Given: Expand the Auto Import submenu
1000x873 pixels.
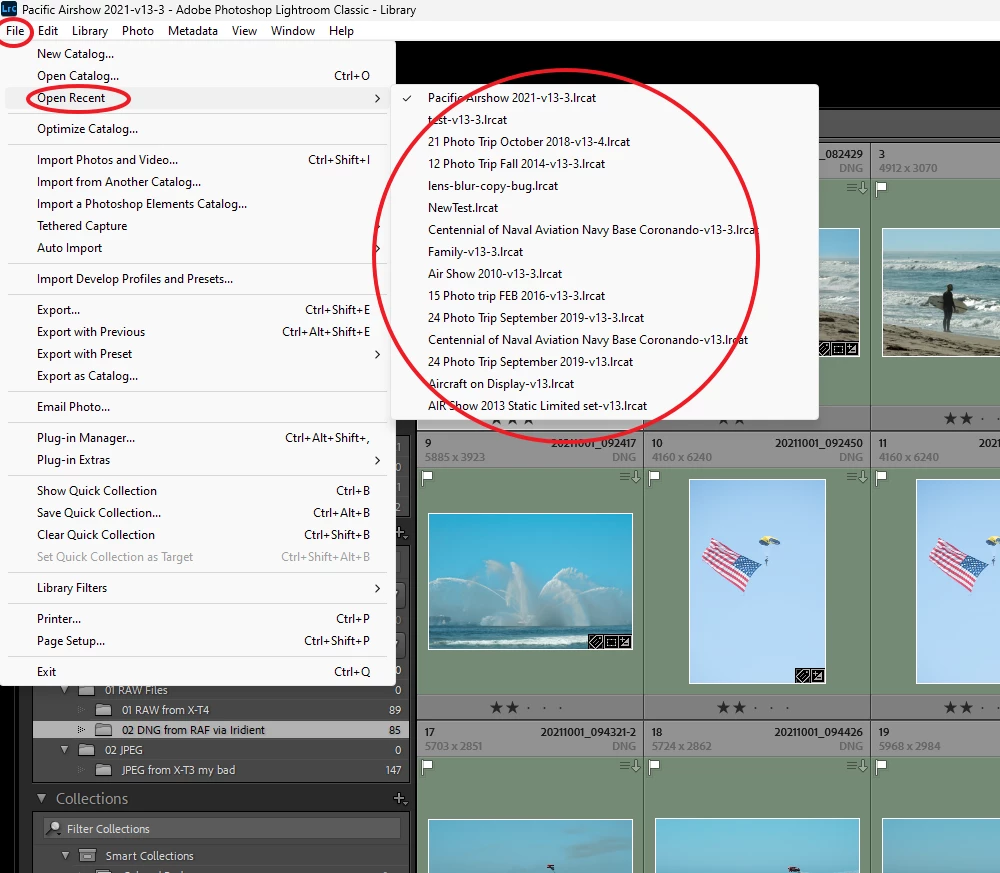Looking at the screenshot, I should point(378,248).
